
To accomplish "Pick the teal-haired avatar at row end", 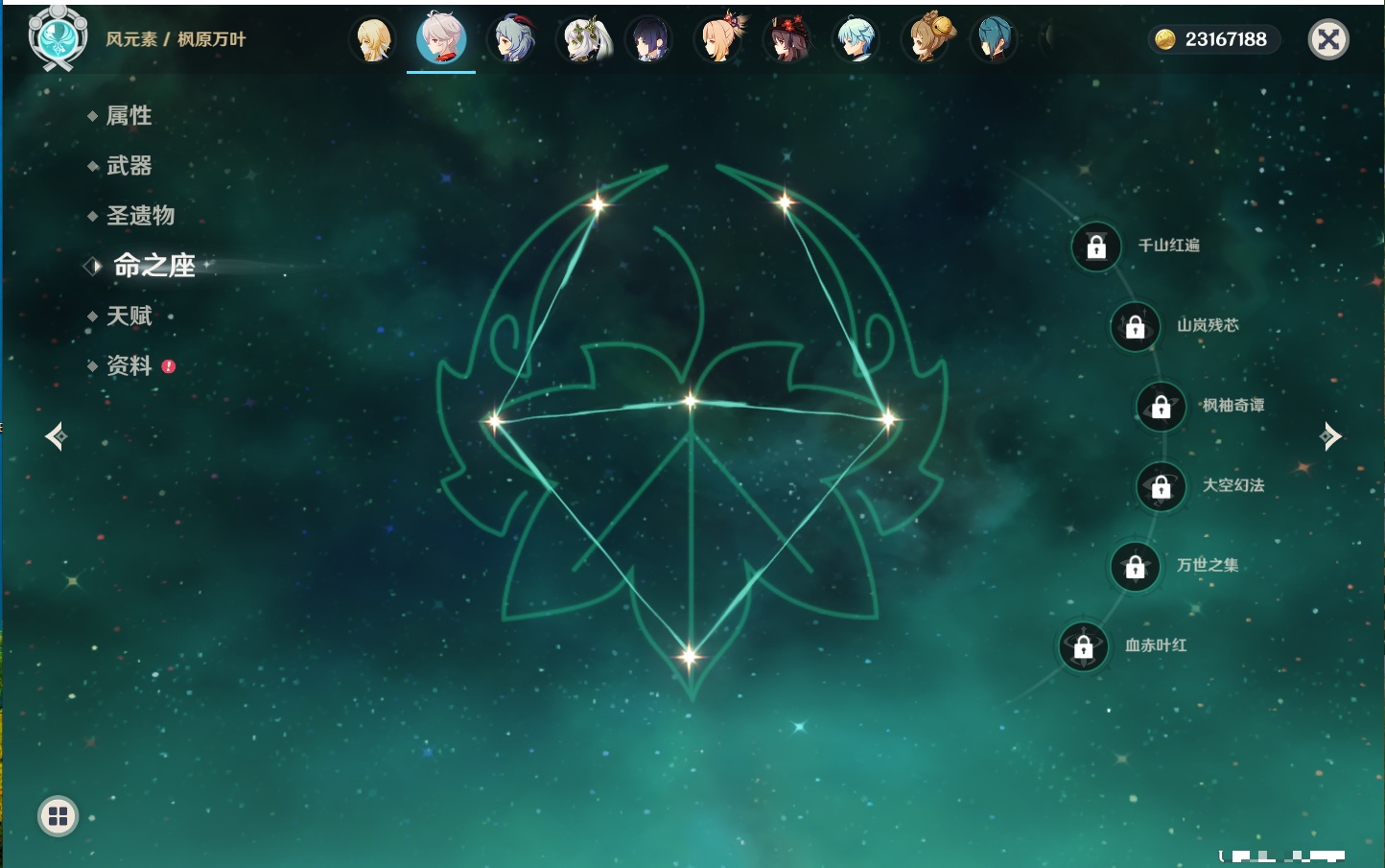I will tap(995, 40).
